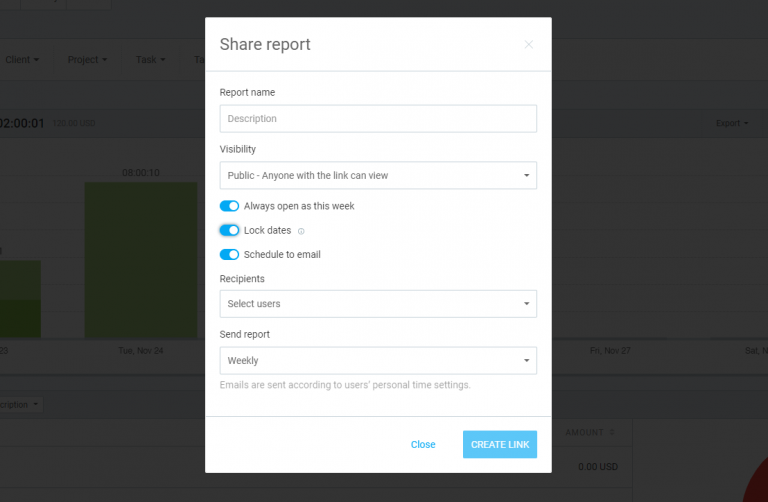The image size is (768, 502).
Task: Click the Recipients field caret arrow
Action: tap(526, 304)
